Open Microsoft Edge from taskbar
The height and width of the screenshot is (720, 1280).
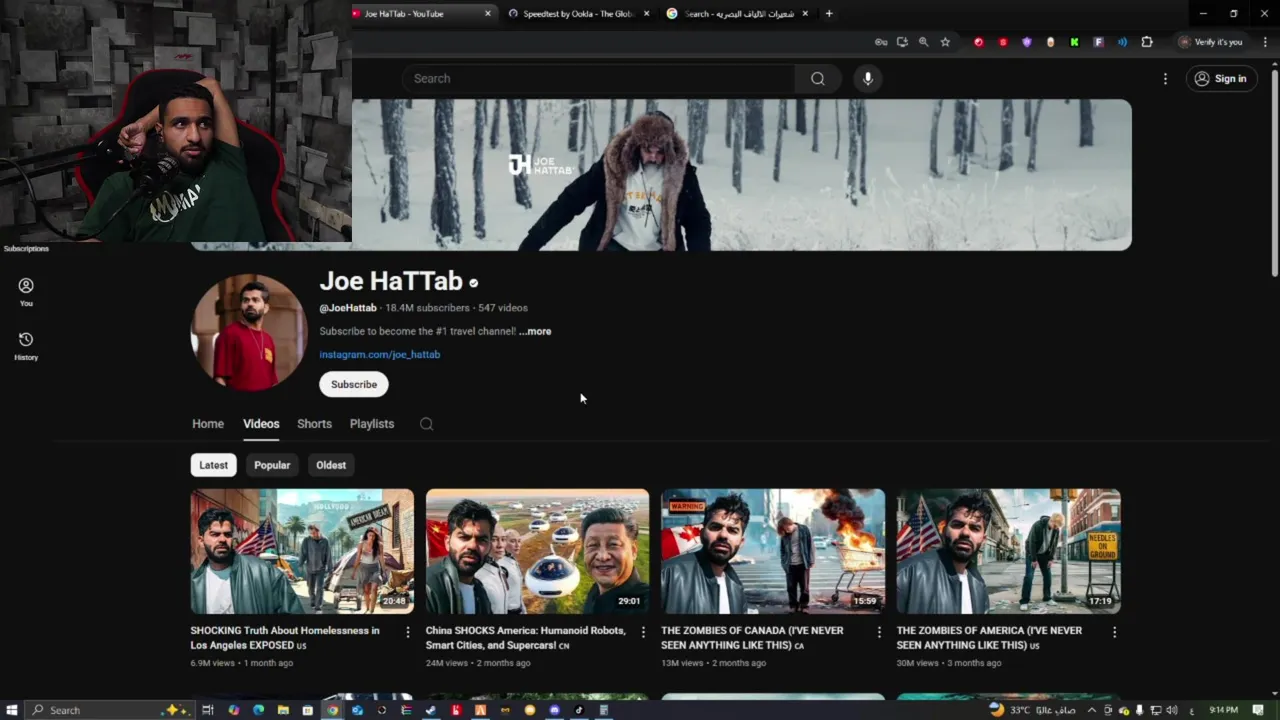tap(258, 710)
